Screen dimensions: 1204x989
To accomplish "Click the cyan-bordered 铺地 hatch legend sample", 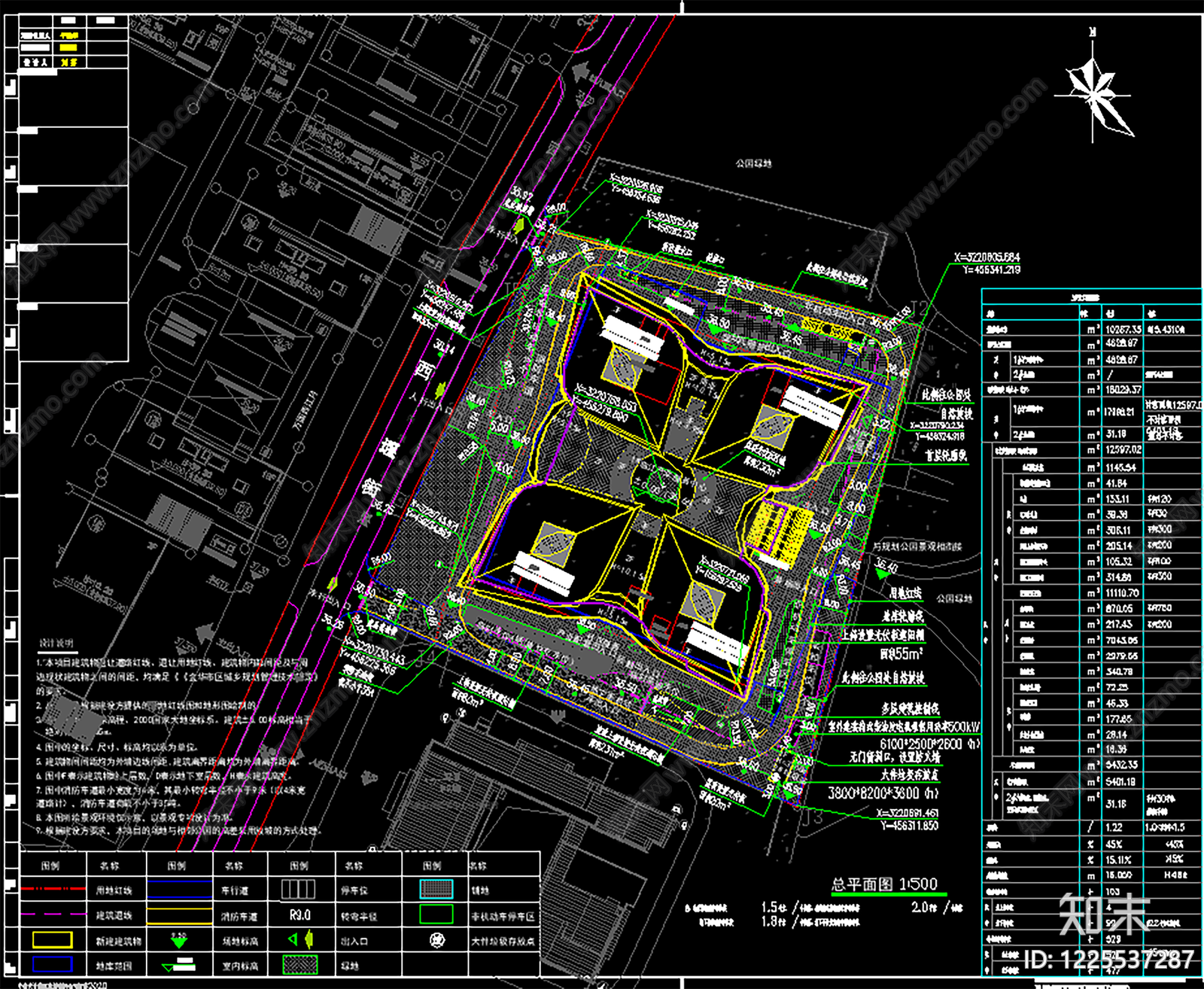I will [x=436, y=889].
